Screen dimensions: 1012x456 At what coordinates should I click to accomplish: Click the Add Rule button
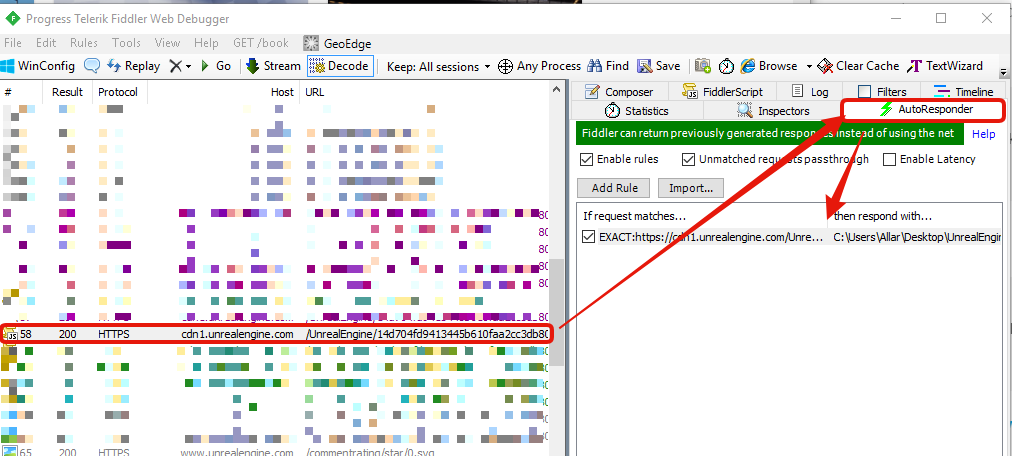tap(614, 188)
